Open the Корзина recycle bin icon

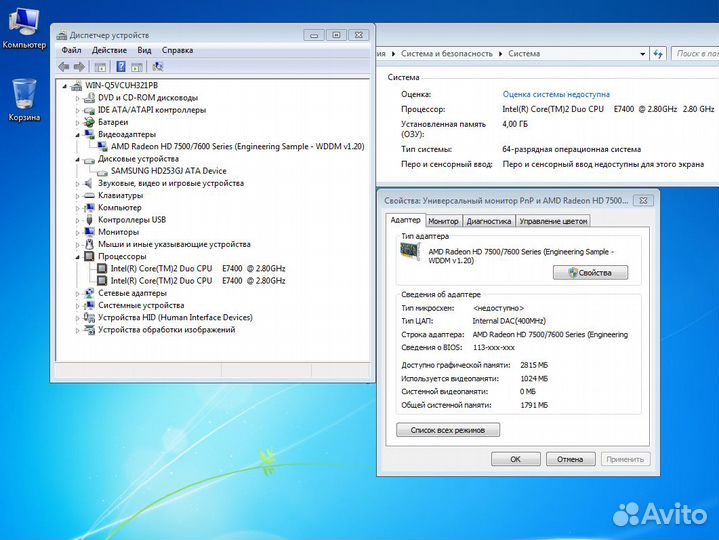click(x=24, y=100)
